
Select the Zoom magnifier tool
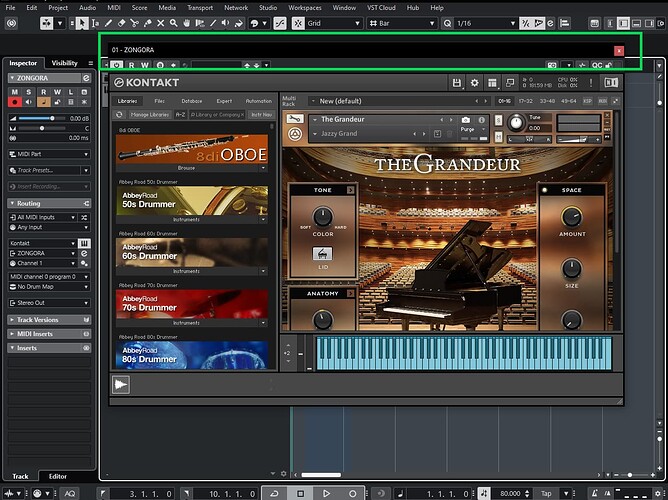point(173,23)
